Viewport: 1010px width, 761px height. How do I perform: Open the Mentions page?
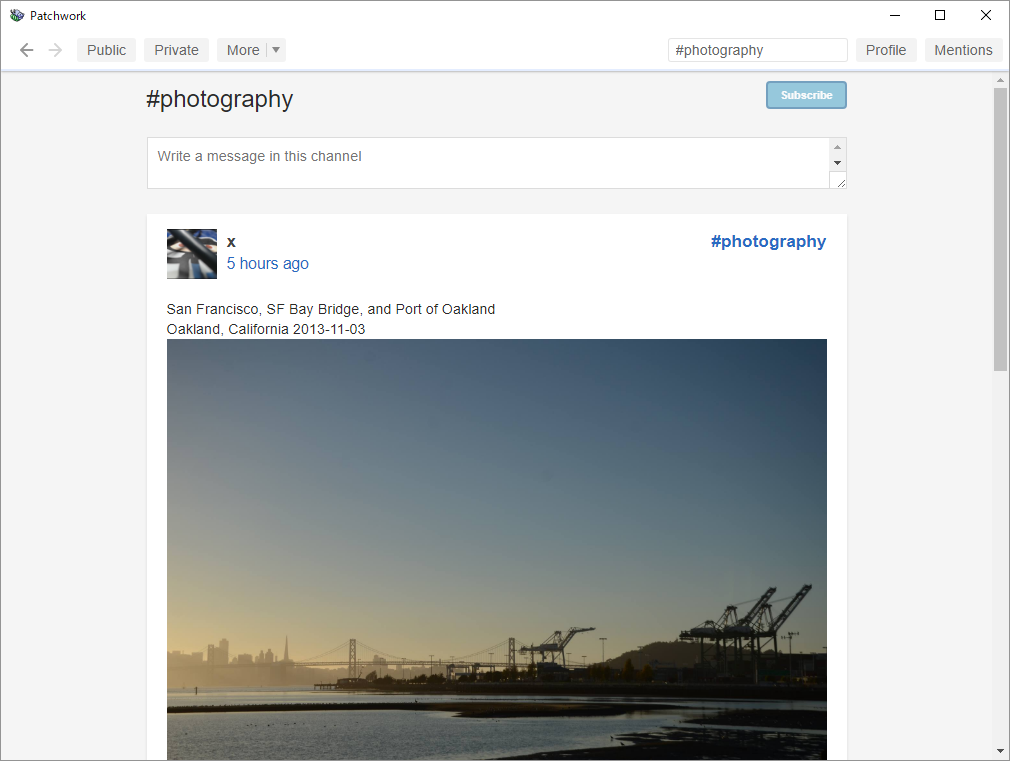pyautogui.click(x=963, y=50)
